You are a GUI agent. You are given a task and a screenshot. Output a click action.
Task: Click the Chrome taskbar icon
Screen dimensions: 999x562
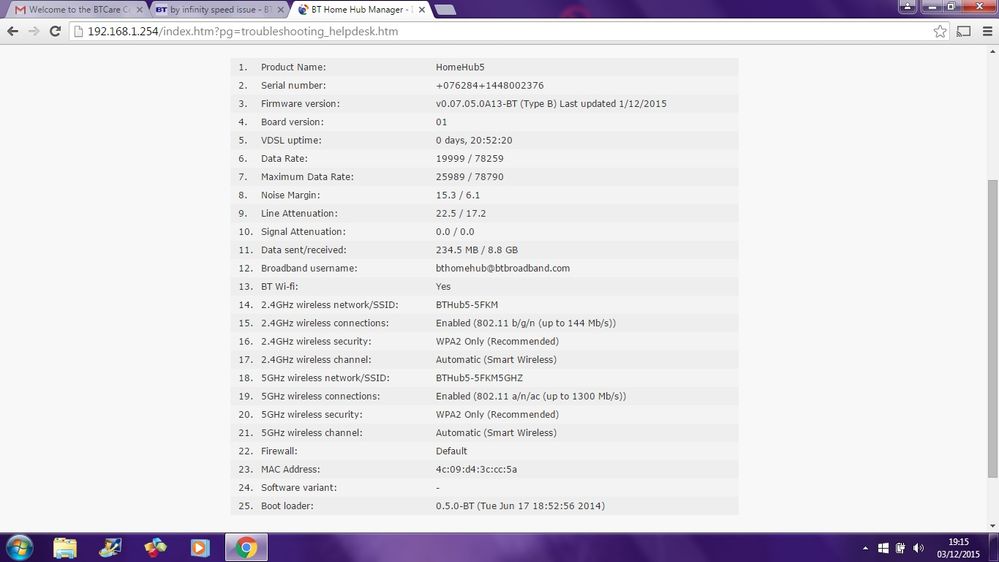(x=246, y=547)
